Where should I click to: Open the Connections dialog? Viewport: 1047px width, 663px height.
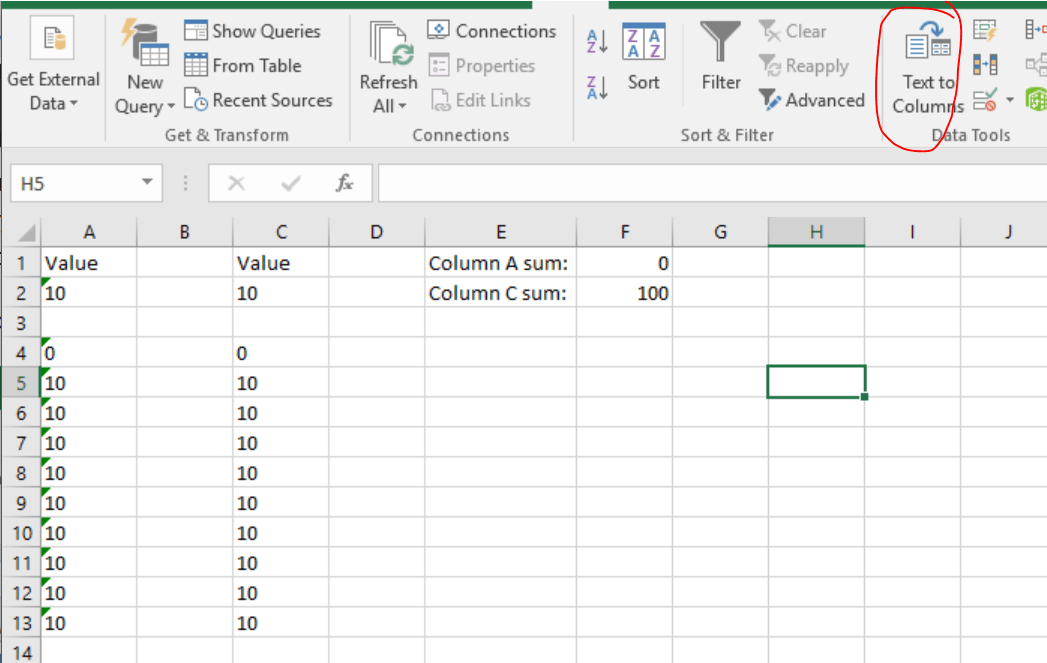tap(492, 31)
